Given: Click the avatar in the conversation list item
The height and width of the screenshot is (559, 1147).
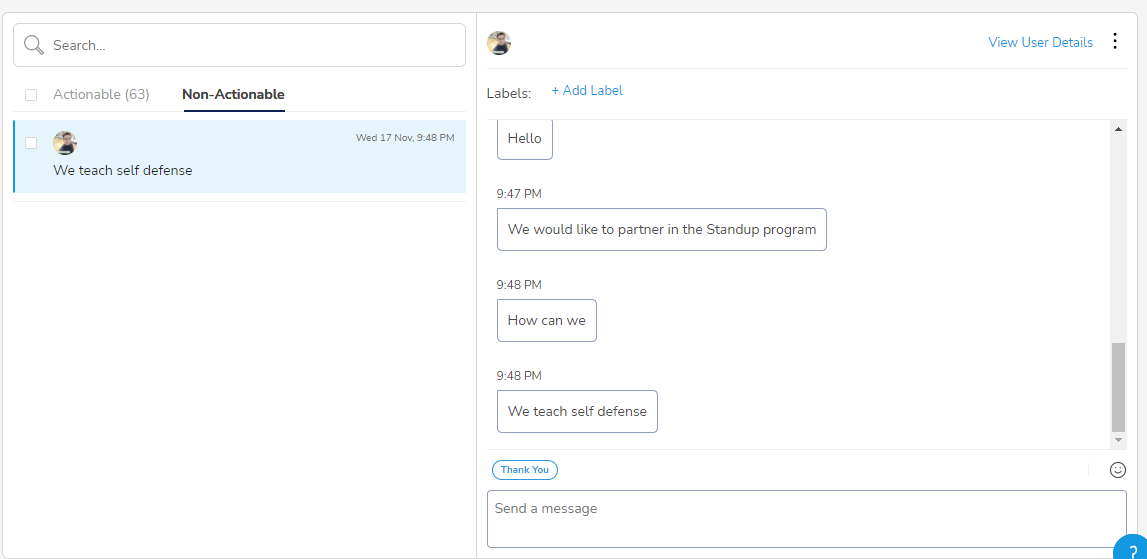Looking at the screenshot, I should pos(65,143).
